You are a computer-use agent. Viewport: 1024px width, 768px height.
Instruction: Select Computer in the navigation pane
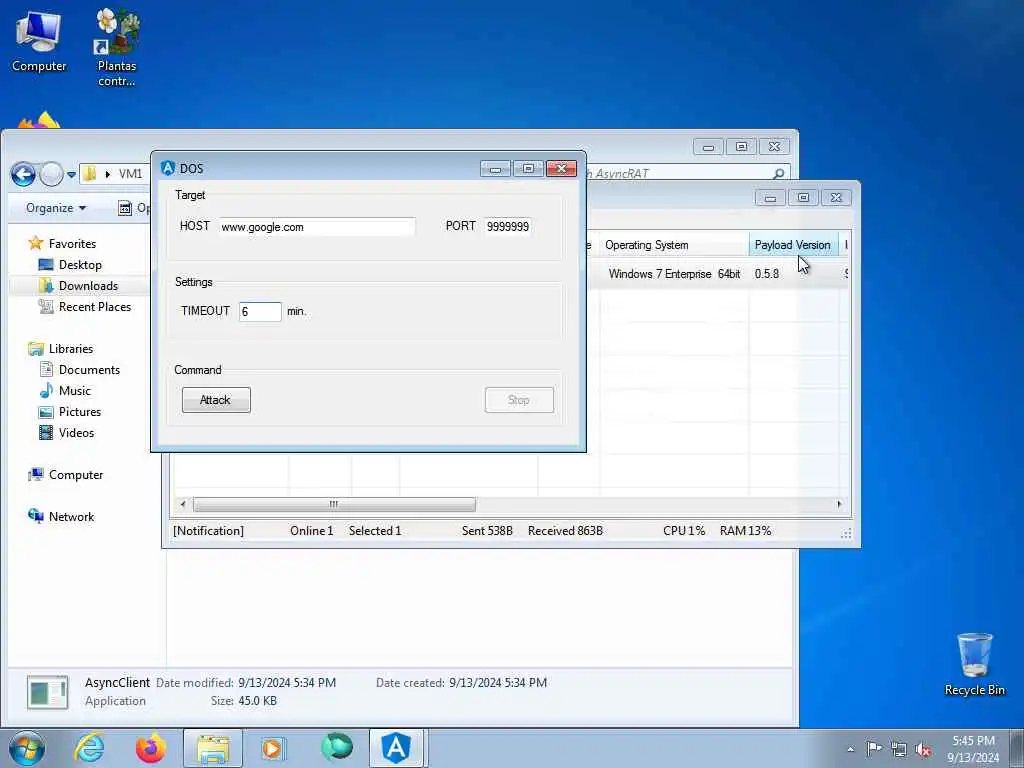(x=76, y=475)
